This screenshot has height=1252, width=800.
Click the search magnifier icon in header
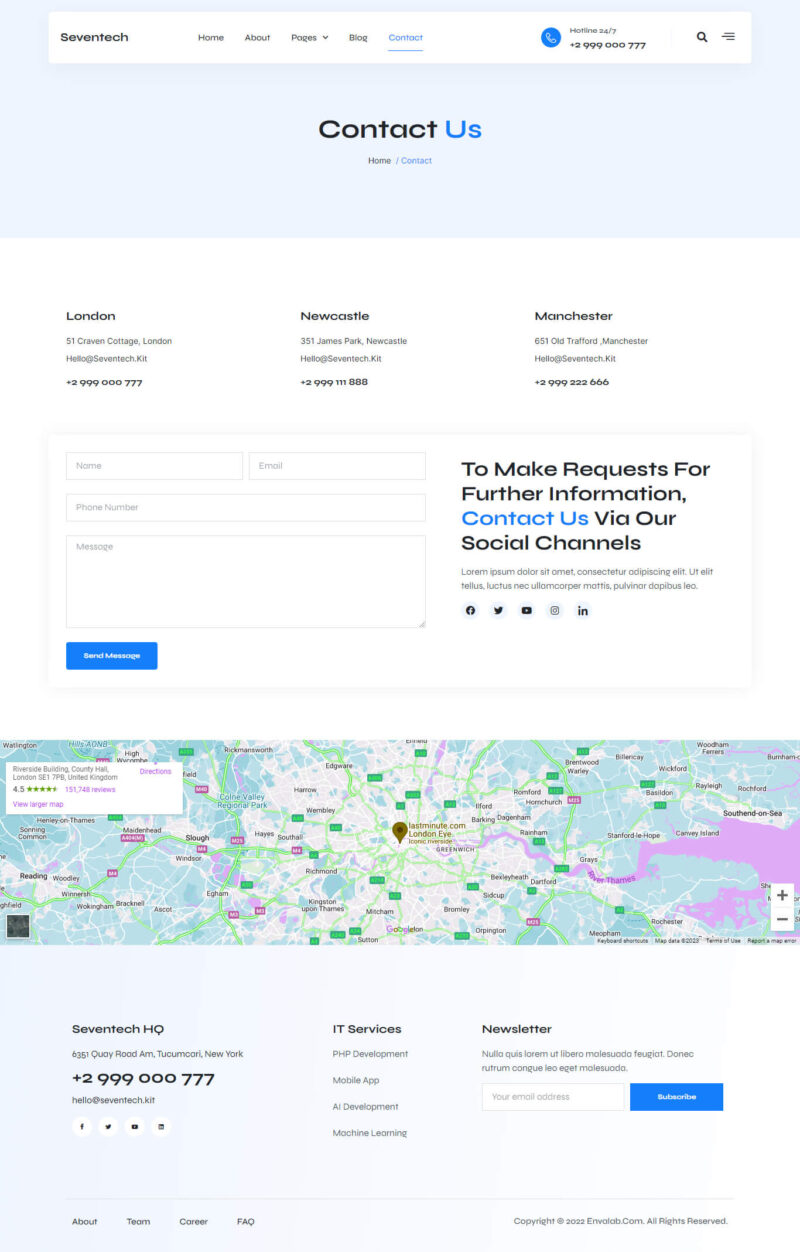pos(702,37)
